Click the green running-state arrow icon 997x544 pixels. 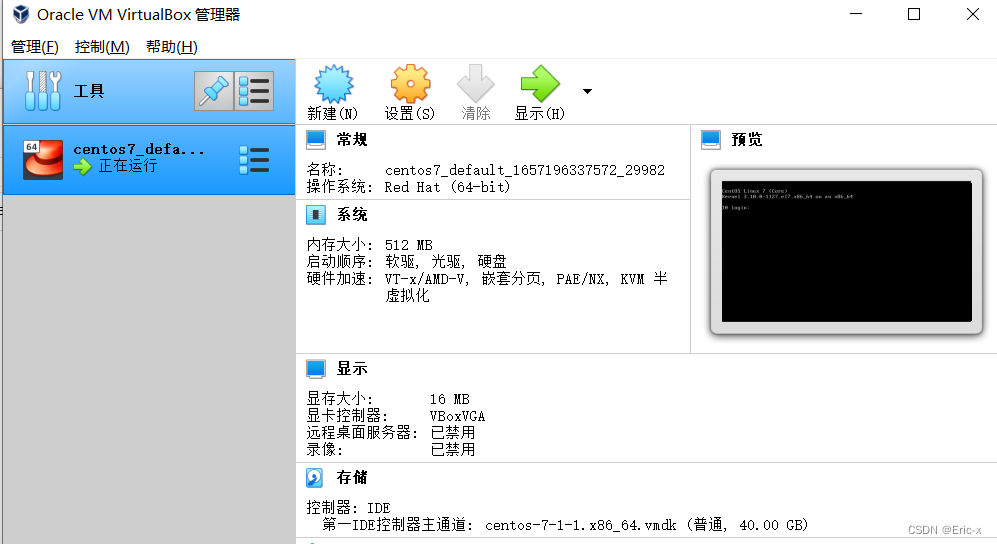click(82, 167)
